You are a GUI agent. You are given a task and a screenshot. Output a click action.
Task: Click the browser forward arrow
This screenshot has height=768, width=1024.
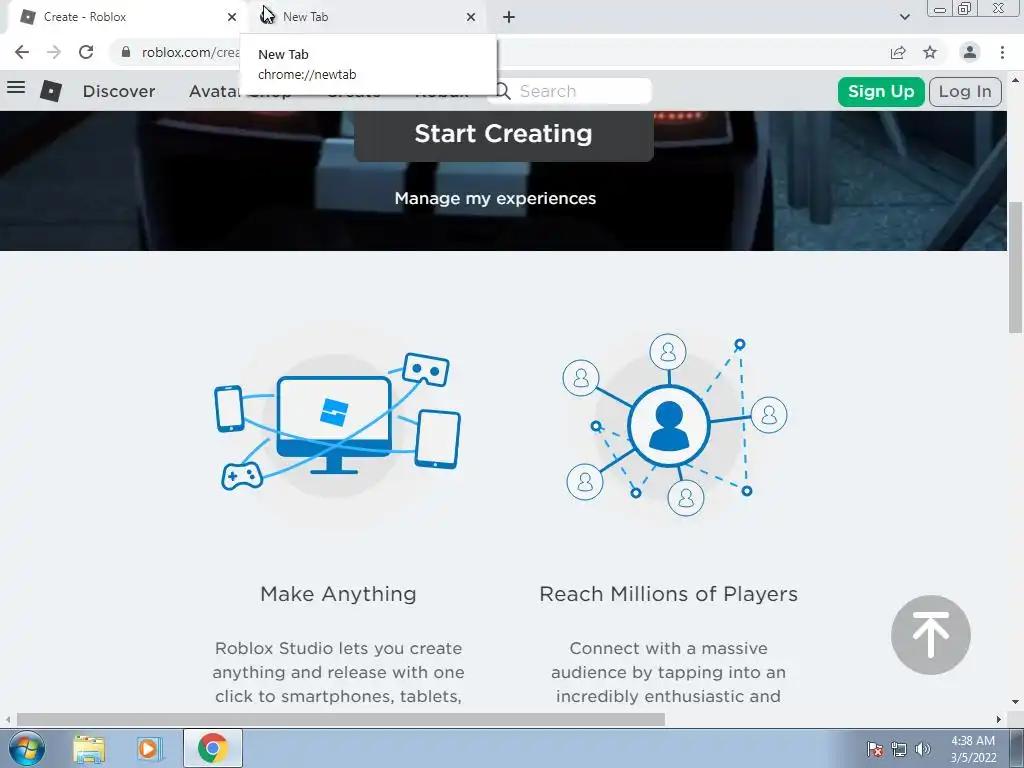coord(54,52)
